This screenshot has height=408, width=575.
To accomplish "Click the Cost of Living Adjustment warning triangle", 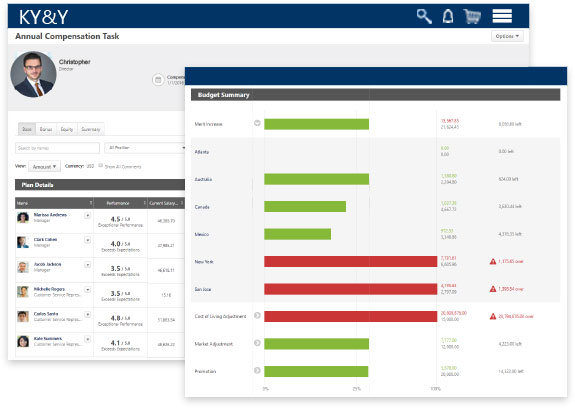I will [x=493, y=316].
